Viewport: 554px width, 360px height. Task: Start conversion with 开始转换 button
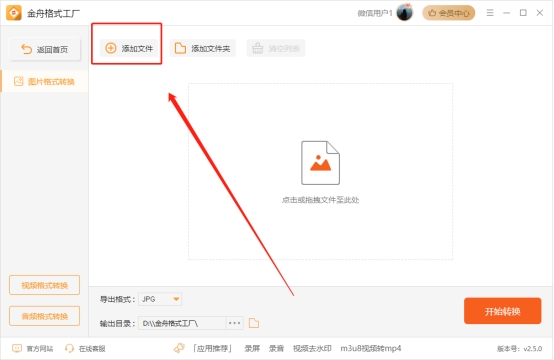pos(502,311)
